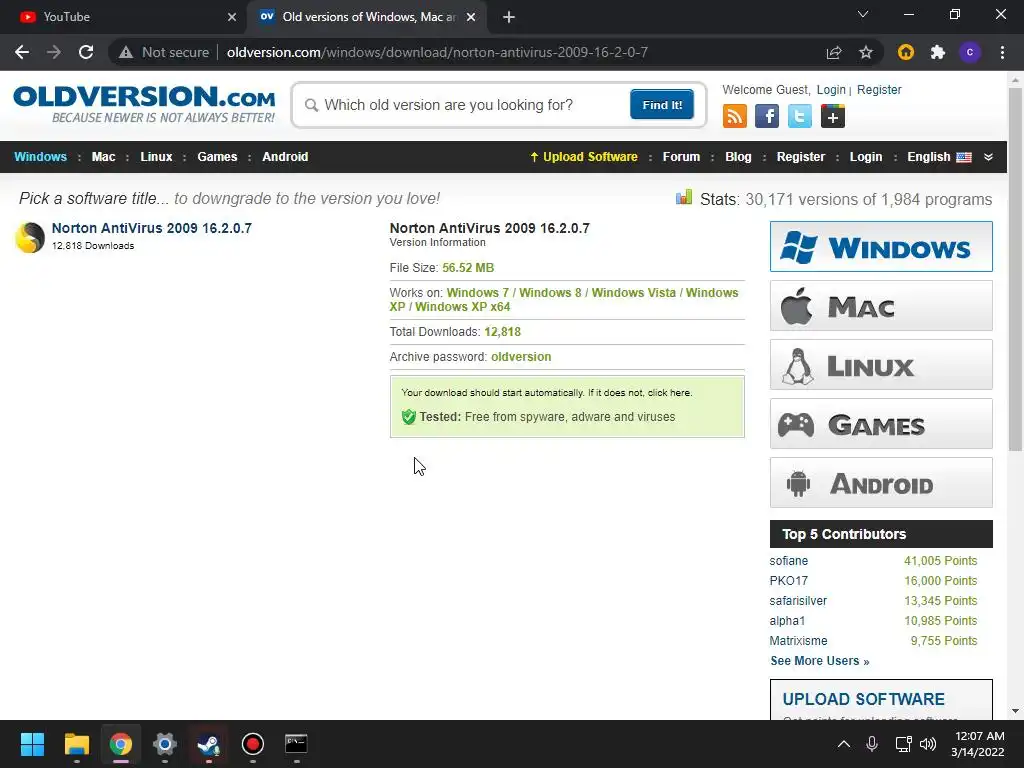This screenshot has width=1024, height=768.
Task: Click the Norton AntiVirus yellow logo icon
Action: tap(29, 237)
